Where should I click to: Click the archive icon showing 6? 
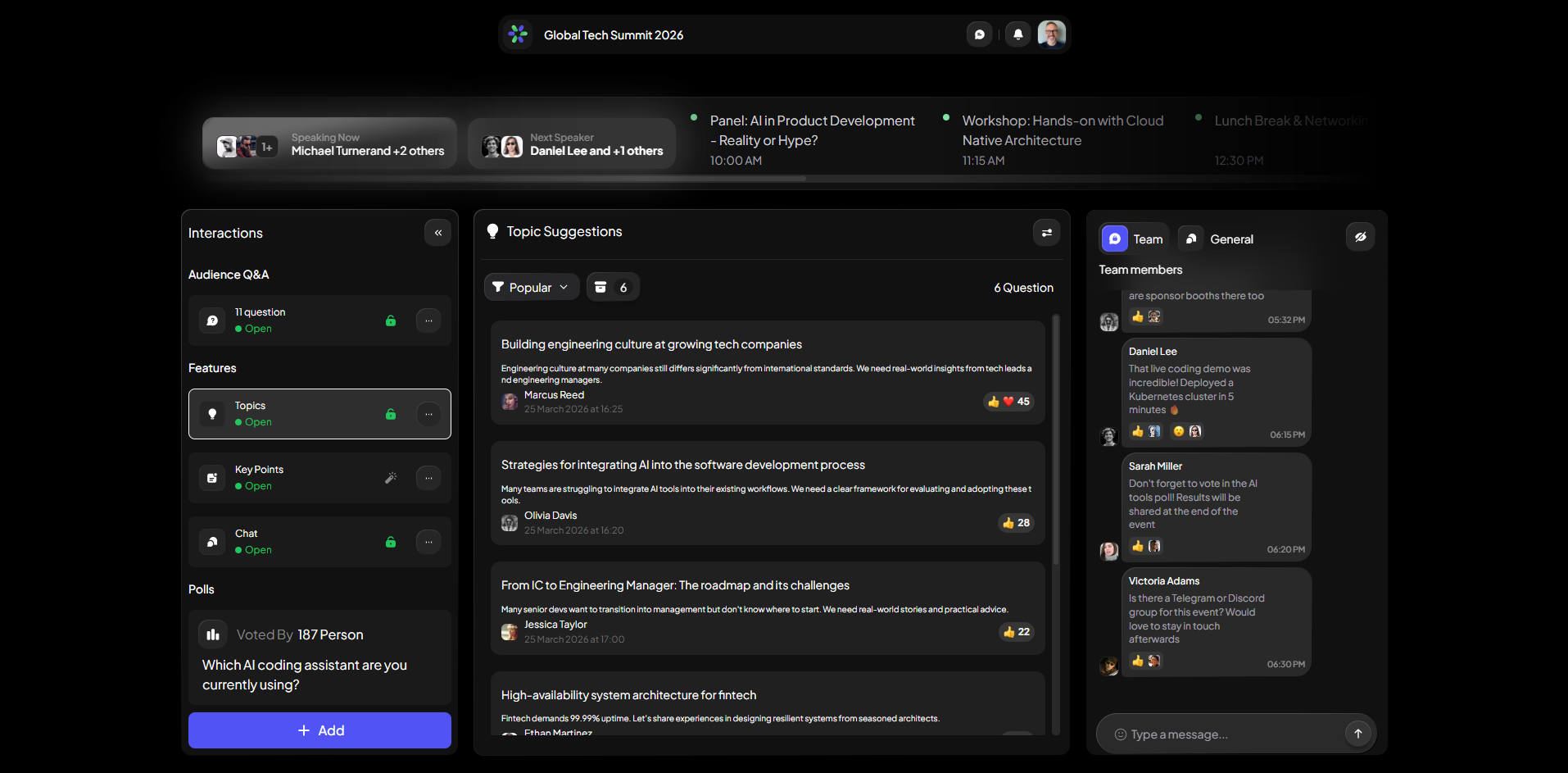coord(612,287)
